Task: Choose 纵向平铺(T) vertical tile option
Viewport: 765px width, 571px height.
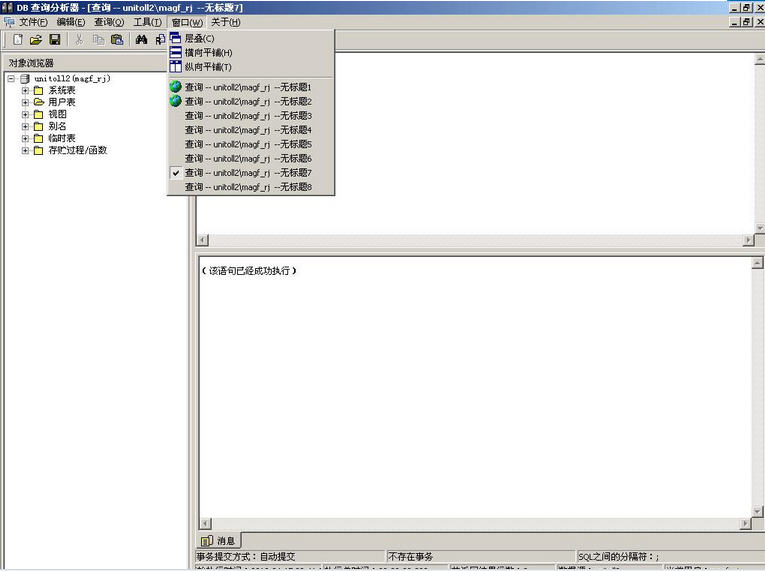Action: [208, 67]
